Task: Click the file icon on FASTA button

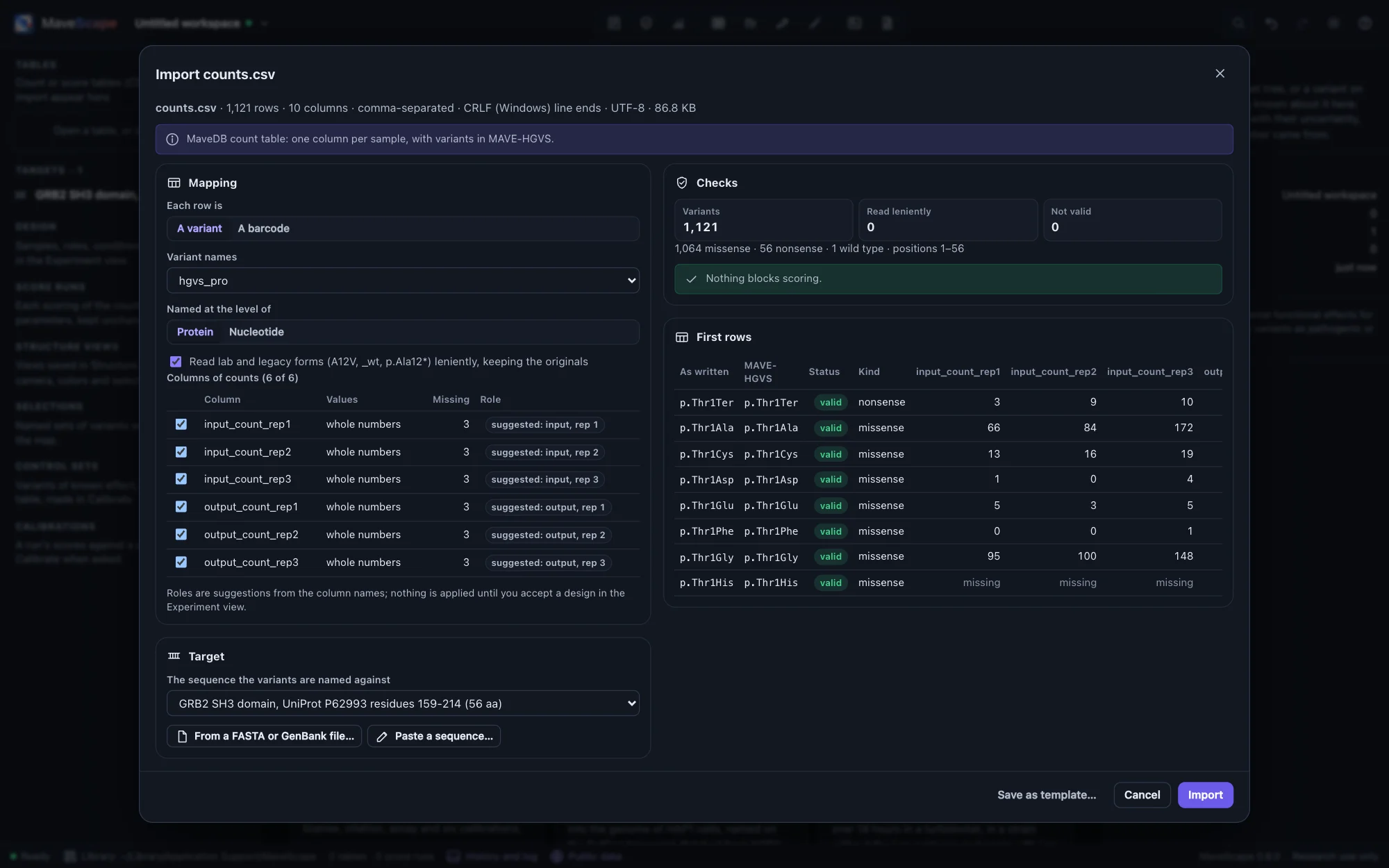Action: pos(182,737)
